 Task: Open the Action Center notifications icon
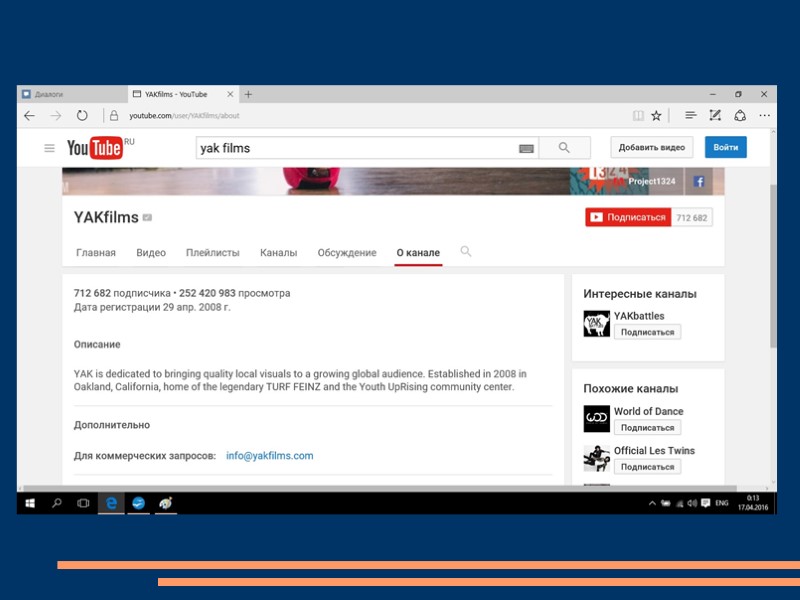tap(706, 504)
